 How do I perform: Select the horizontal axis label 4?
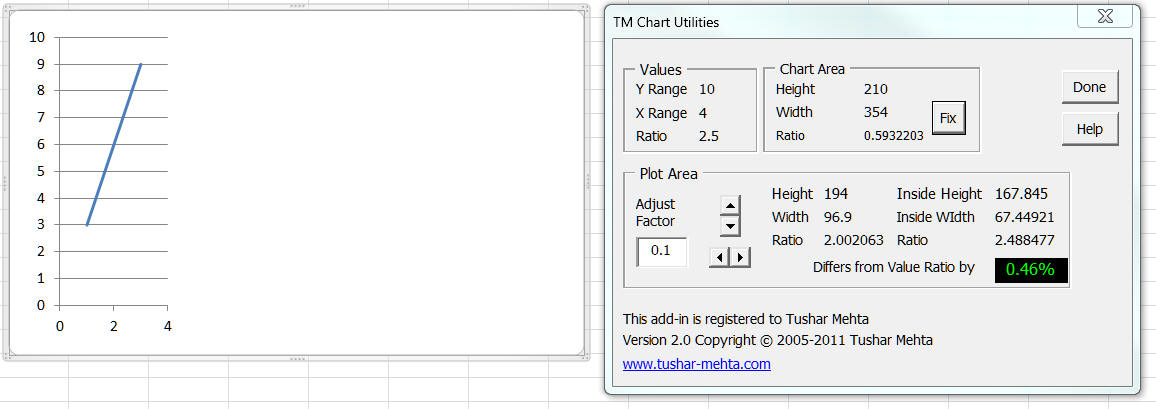167,325
